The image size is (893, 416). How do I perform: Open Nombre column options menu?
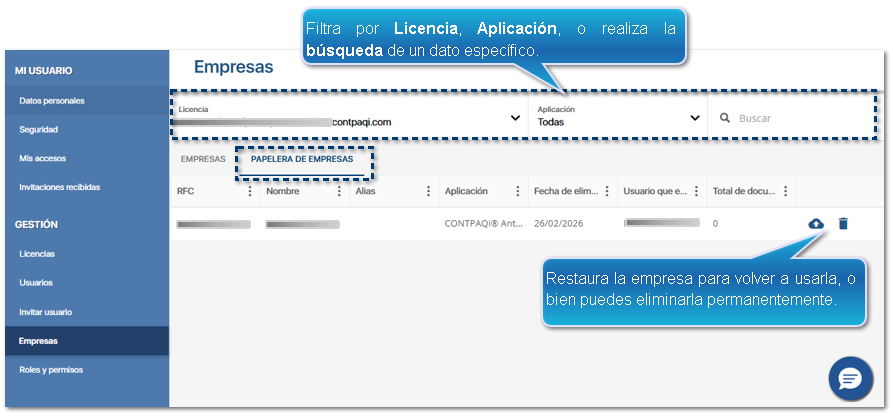(x=339, y=191)
